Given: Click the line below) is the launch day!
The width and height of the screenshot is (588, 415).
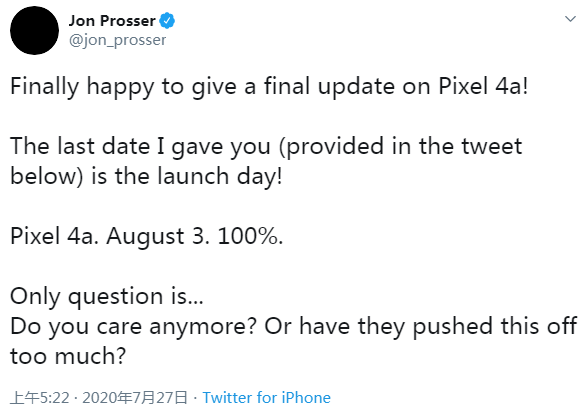Looking at the screenshot, I should point(146,177).
